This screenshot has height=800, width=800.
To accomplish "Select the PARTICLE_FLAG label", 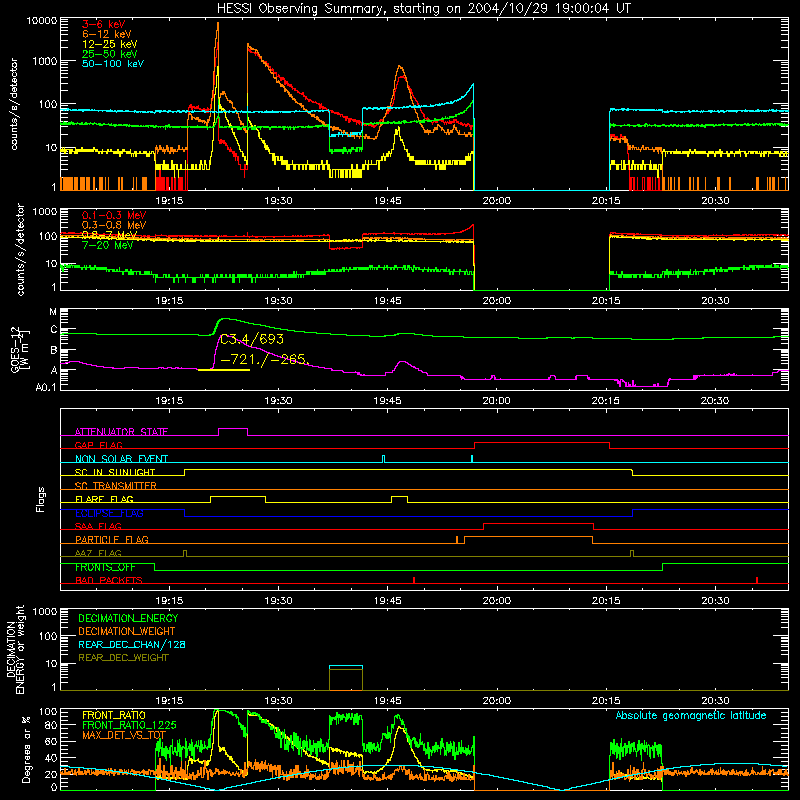I will 112,539.
